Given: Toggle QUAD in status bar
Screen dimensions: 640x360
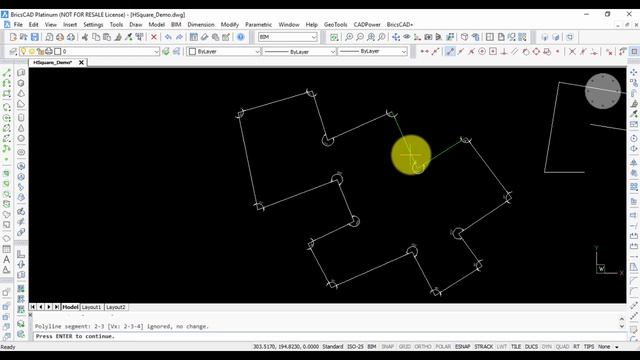Looking at the screenshot, I should 562,347.
